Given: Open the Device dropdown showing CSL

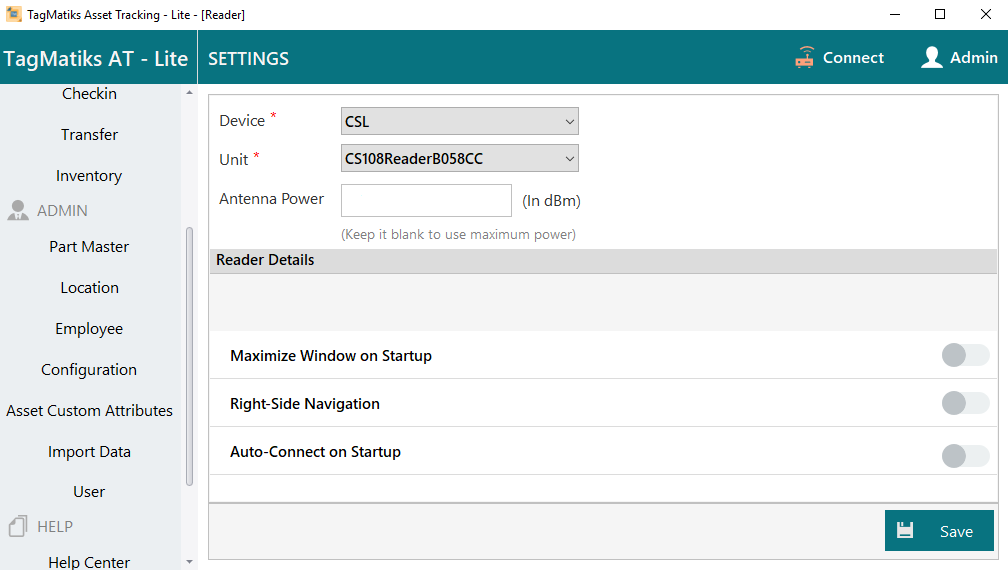Looking at the screenshot, I should [459, 122].
